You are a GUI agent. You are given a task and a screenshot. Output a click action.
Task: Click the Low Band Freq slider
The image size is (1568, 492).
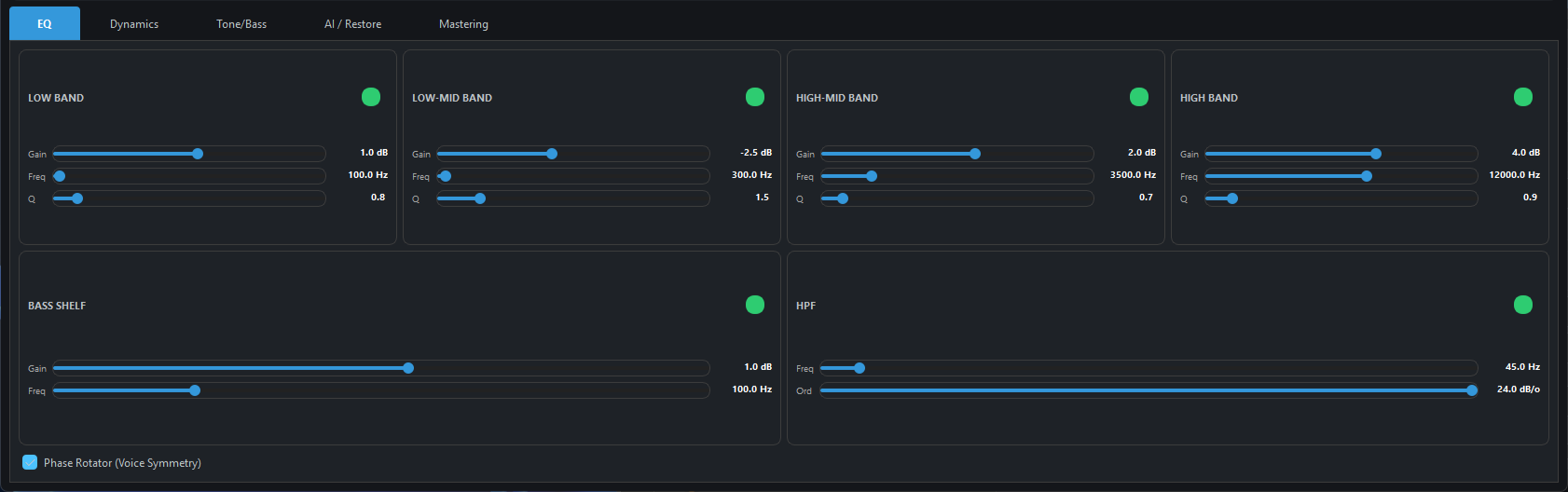tap(189, 176)
